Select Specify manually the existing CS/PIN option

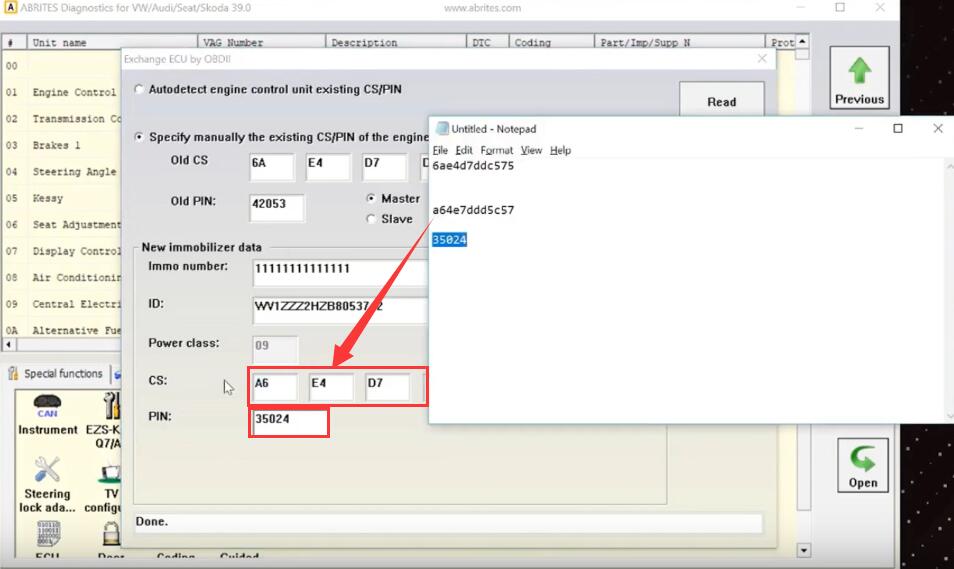(x=139, y=137)
